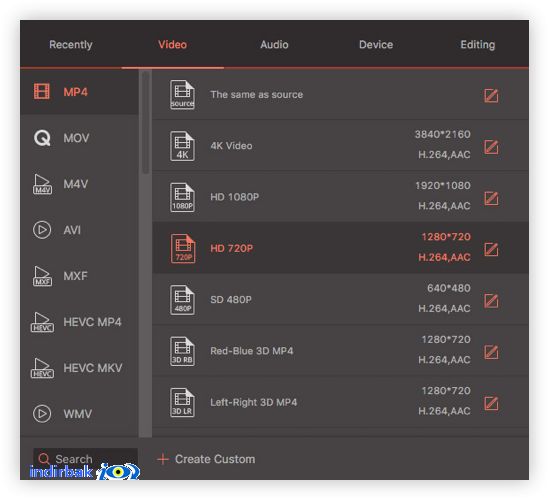Select the HD 1080P preset name
This screenshot has width=549, height=500.
235,197
